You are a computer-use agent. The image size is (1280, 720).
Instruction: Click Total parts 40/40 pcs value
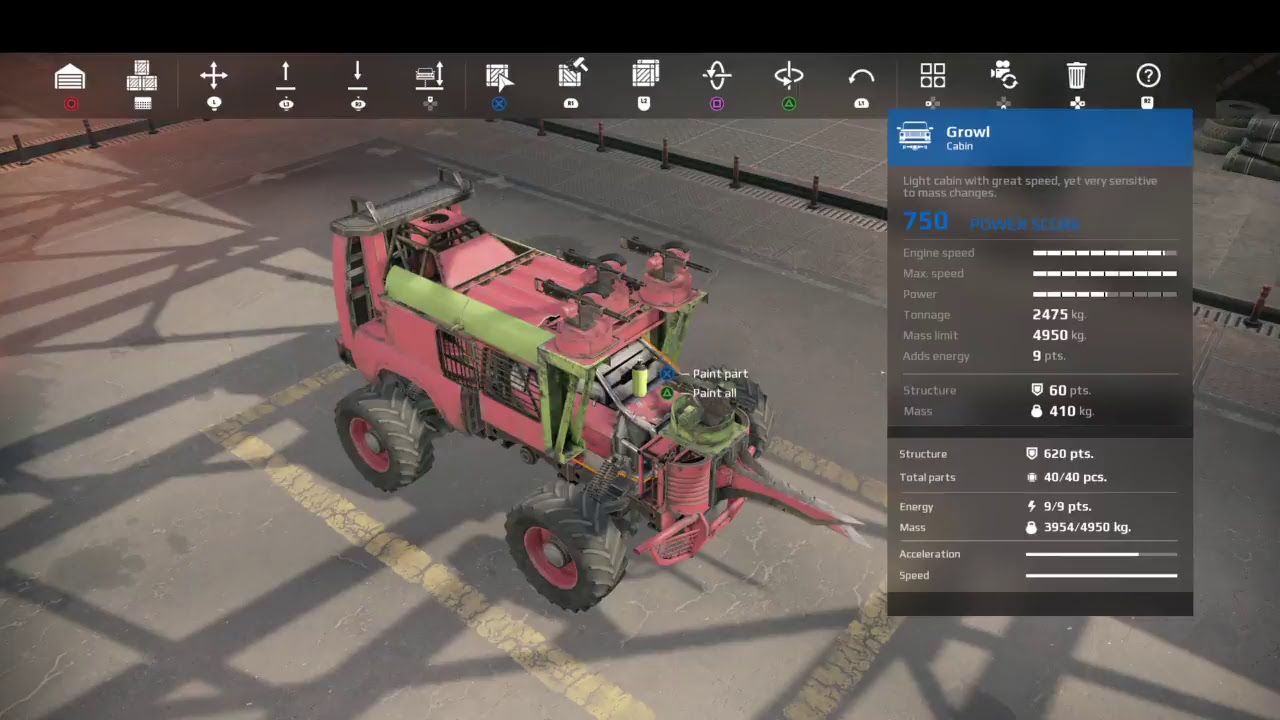[1066, 478]
